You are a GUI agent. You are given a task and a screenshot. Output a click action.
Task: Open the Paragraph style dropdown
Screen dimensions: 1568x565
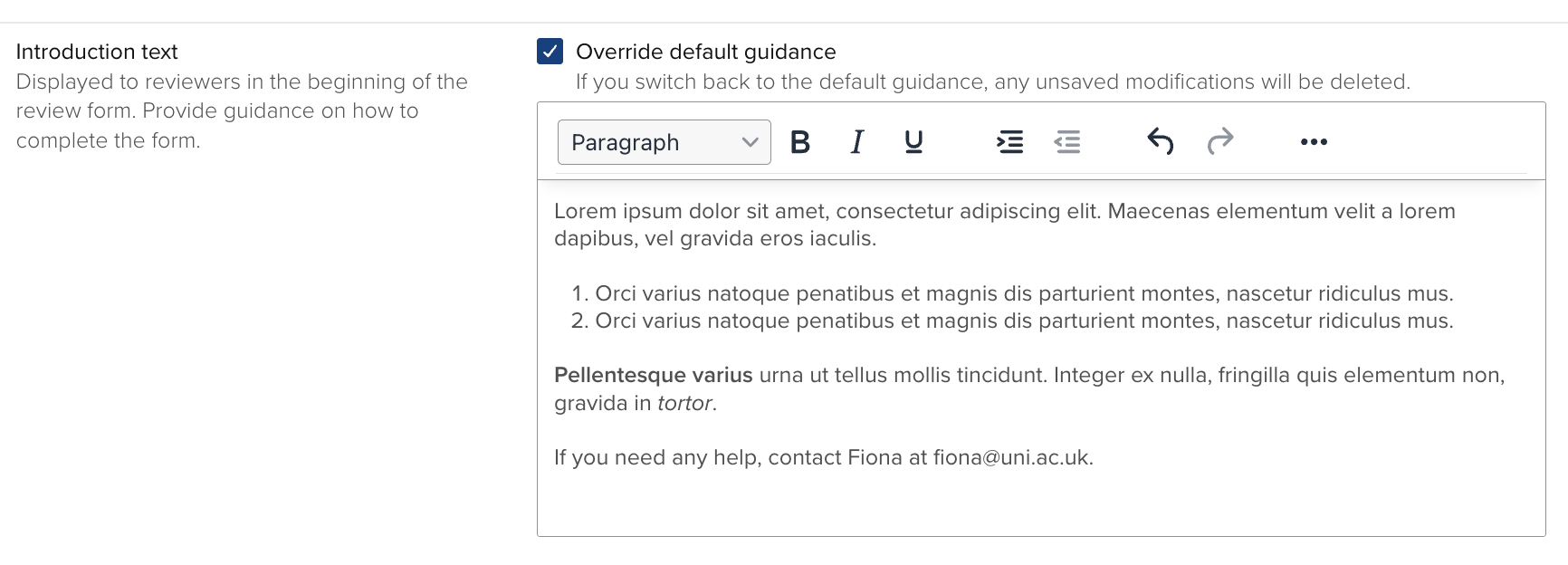[x=664, y=142]
